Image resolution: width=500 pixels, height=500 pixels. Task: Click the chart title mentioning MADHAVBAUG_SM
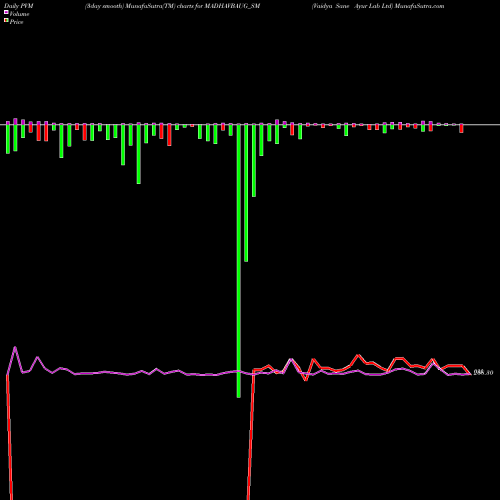coord(172,6)
